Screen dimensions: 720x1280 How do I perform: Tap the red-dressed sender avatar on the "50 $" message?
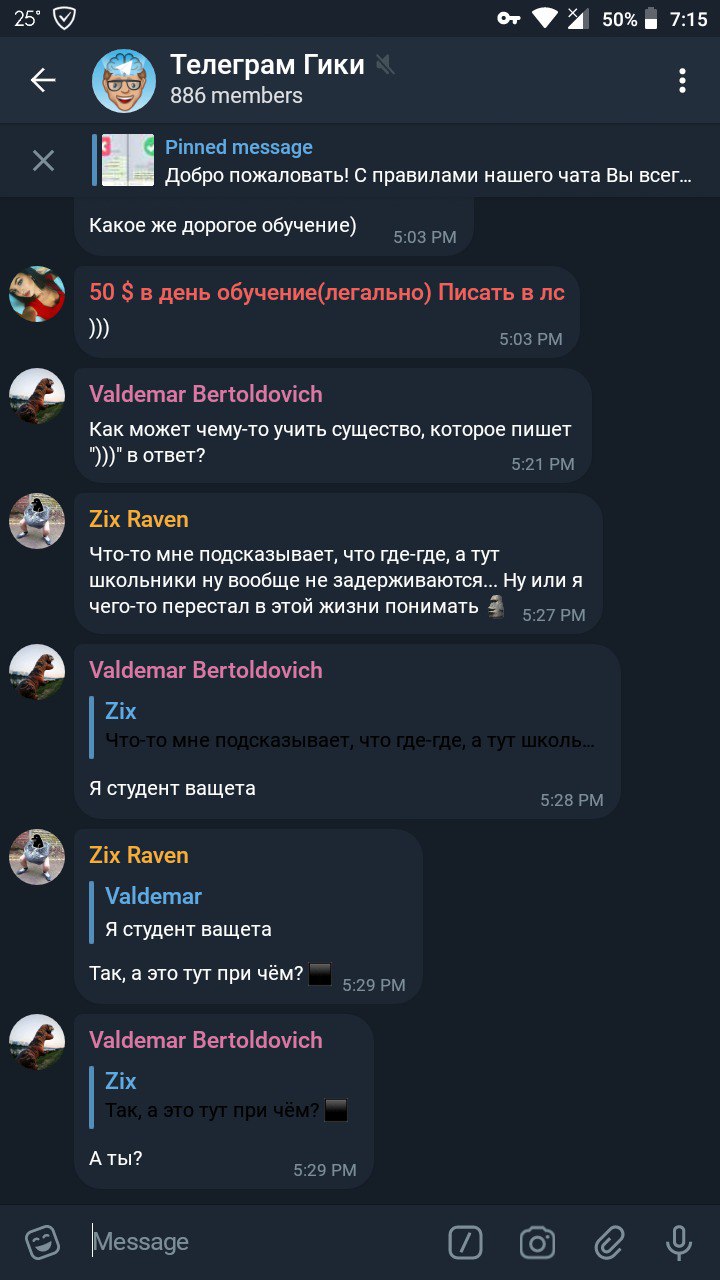pos(37,294)
